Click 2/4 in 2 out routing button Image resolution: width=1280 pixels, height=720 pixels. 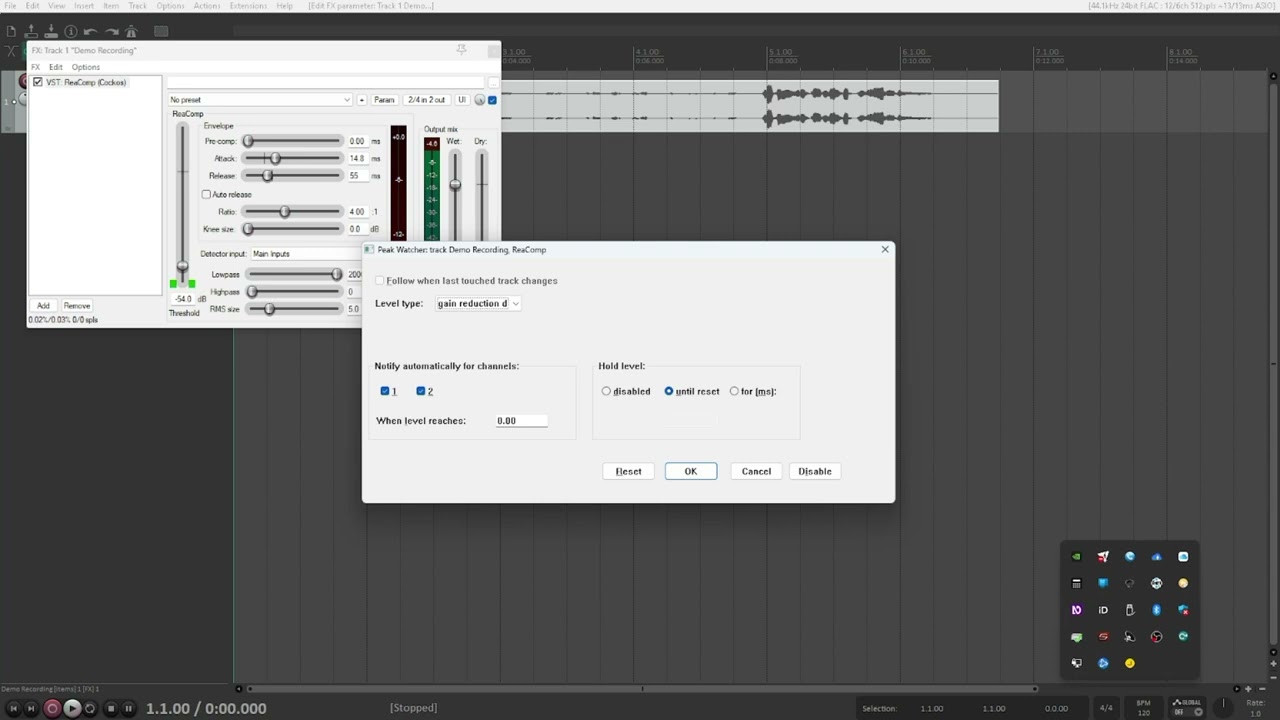426,100
